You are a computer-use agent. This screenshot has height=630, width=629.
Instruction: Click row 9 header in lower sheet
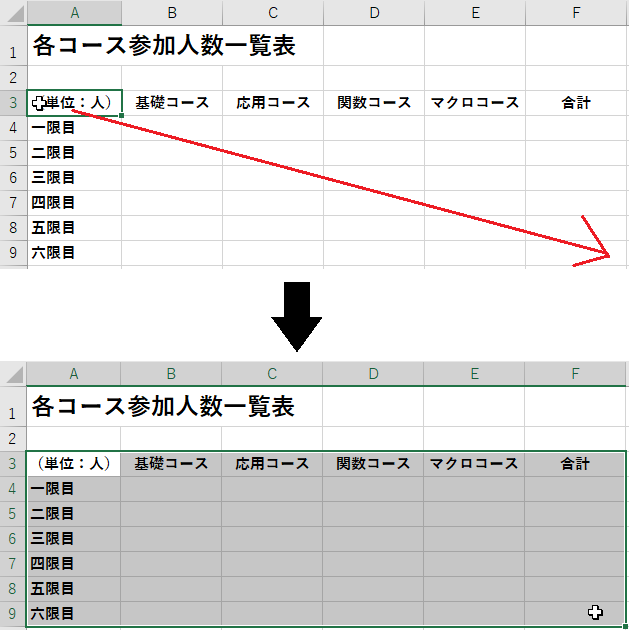tap(13, 614)
